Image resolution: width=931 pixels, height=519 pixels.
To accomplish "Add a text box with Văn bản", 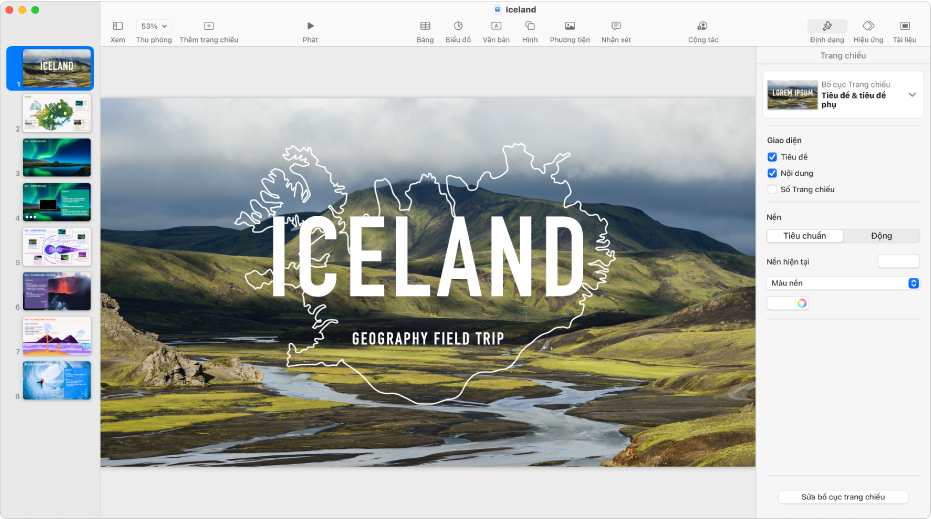I will pos(495,26).
